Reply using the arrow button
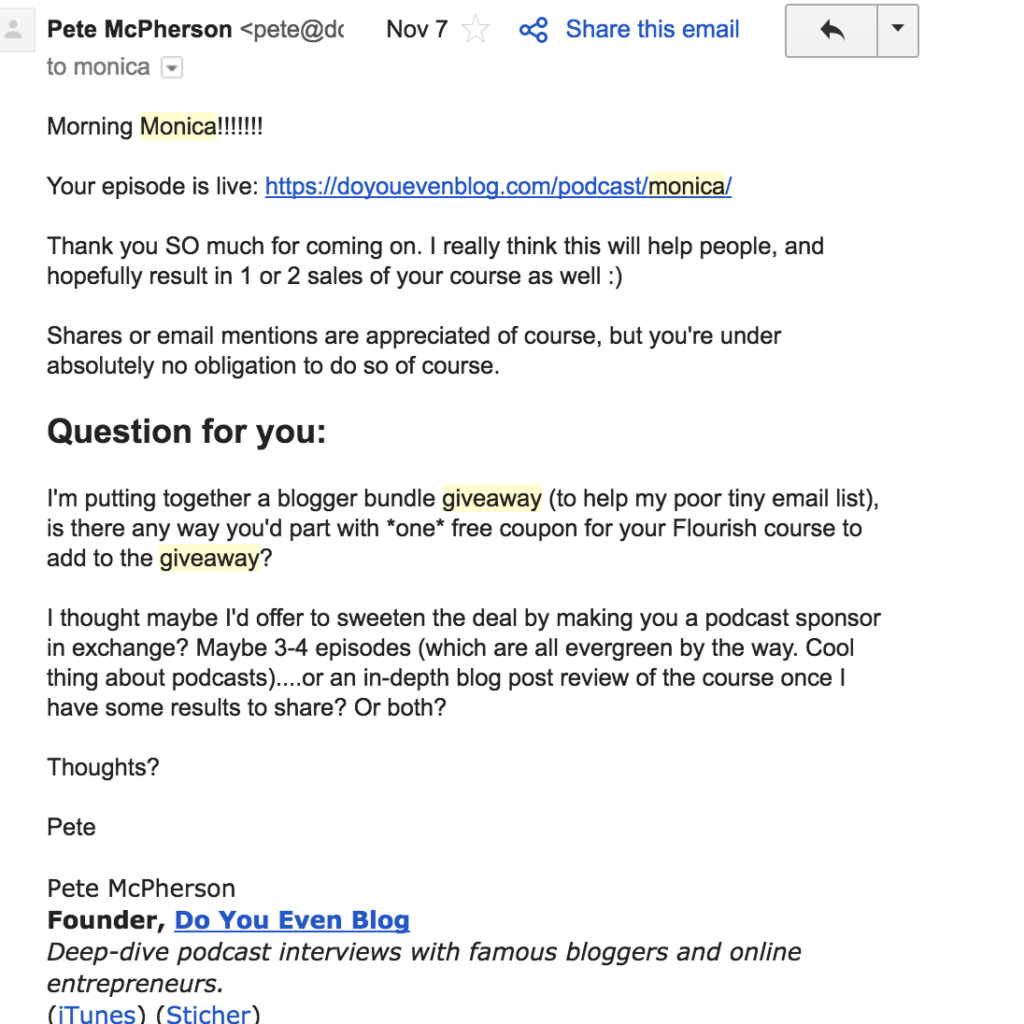Viewport: 1024px width, 1024px height. click(831, 31)
